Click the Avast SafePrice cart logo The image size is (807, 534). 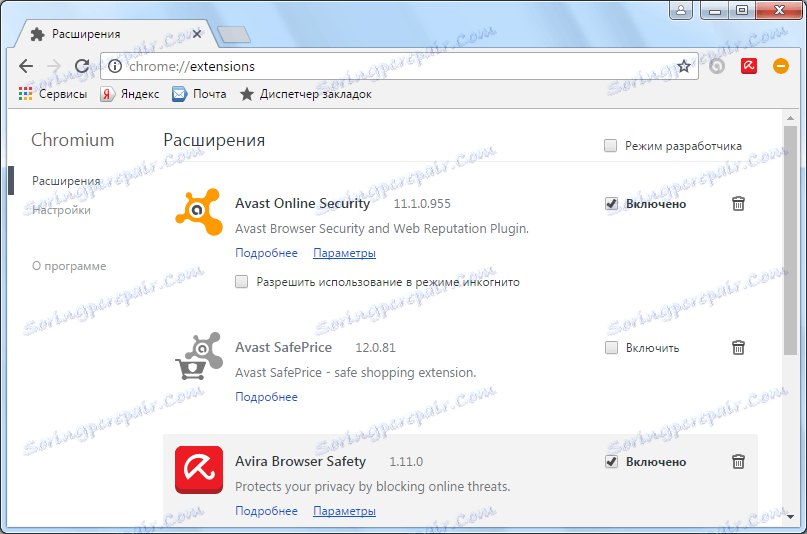point(199,355)
